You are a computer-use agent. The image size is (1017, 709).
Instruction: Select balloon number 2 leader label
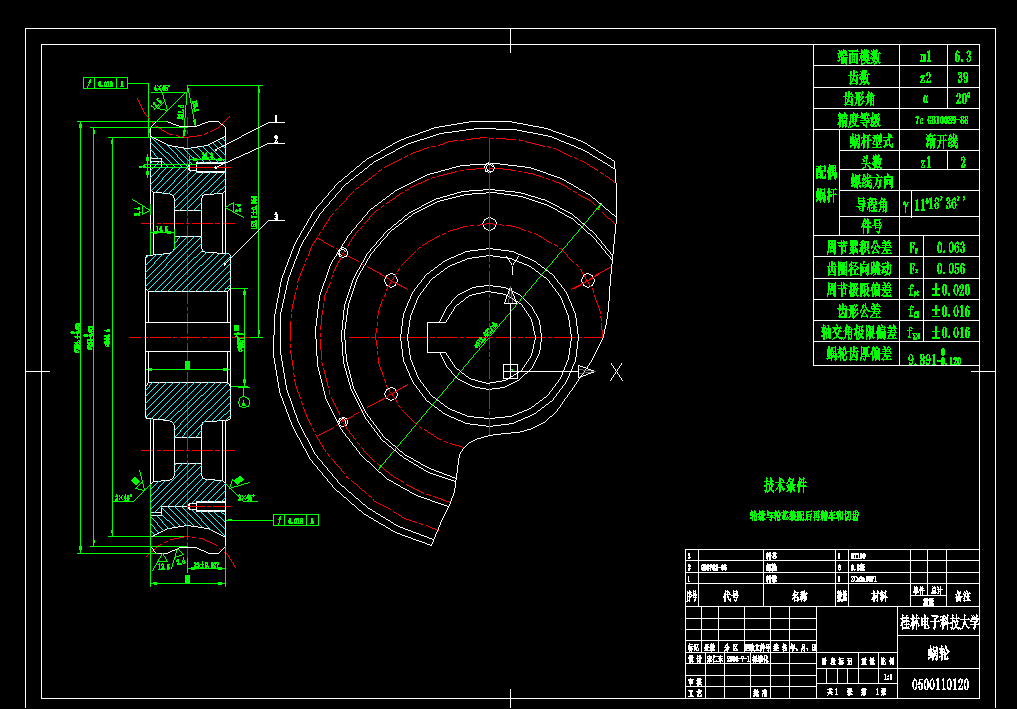pyautogui.click(x=276, y=139)
